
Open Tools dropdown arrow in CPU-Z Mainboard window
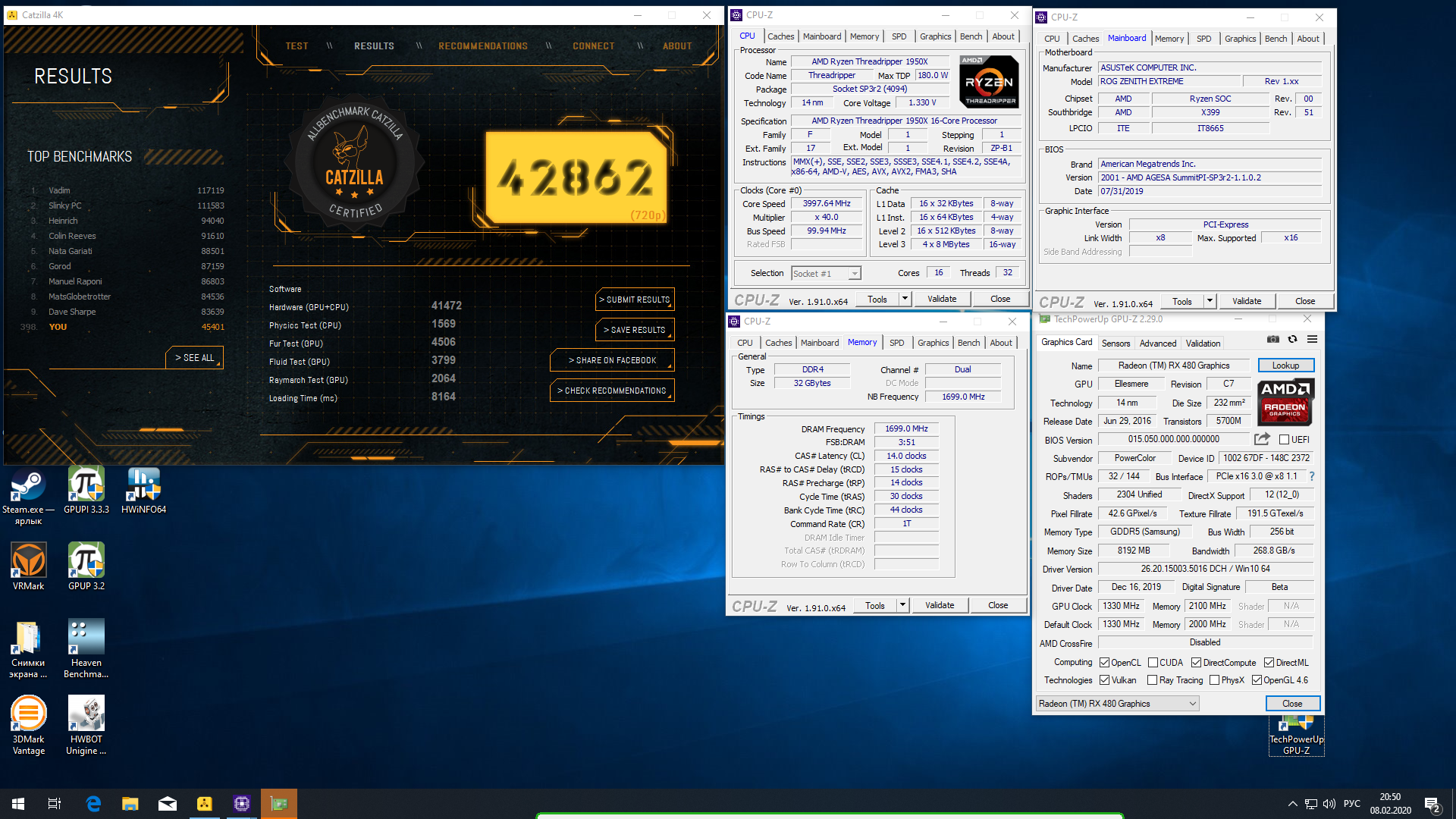(1210, 301)
